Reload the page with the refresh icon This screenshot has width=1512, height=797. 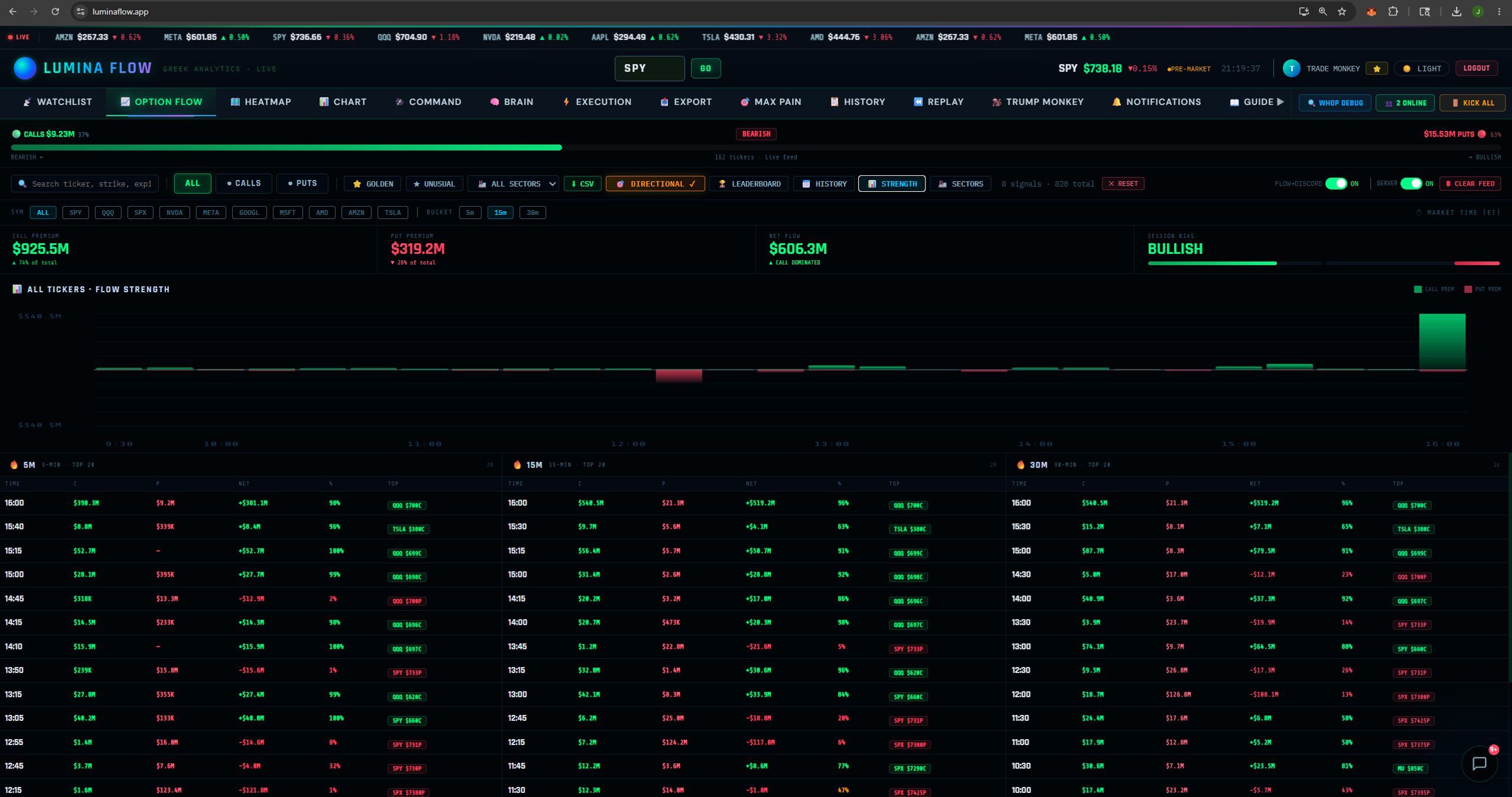point(55,11)
